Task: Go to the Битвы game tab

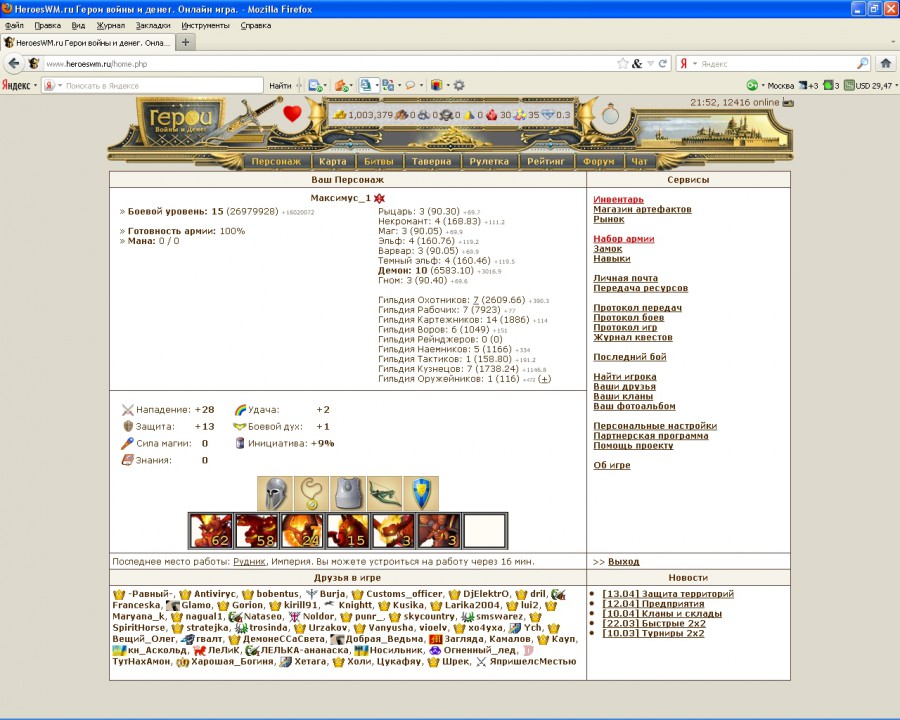Action: pyautogui.click(x=379, y=161)
